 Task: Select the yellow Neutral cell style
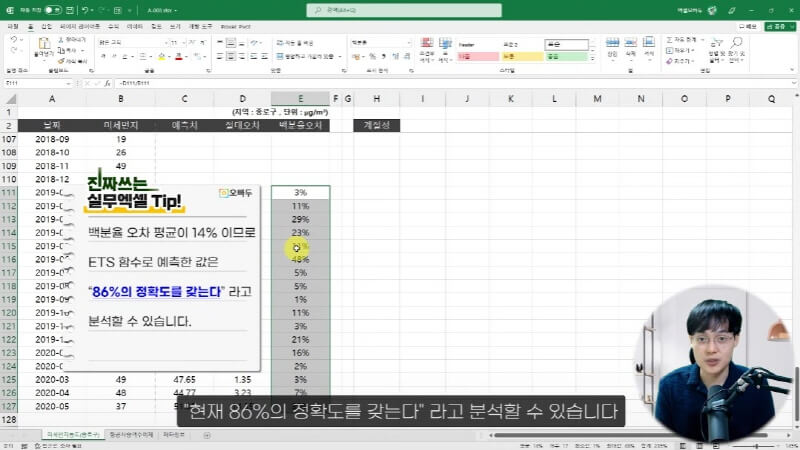point(522,56)
